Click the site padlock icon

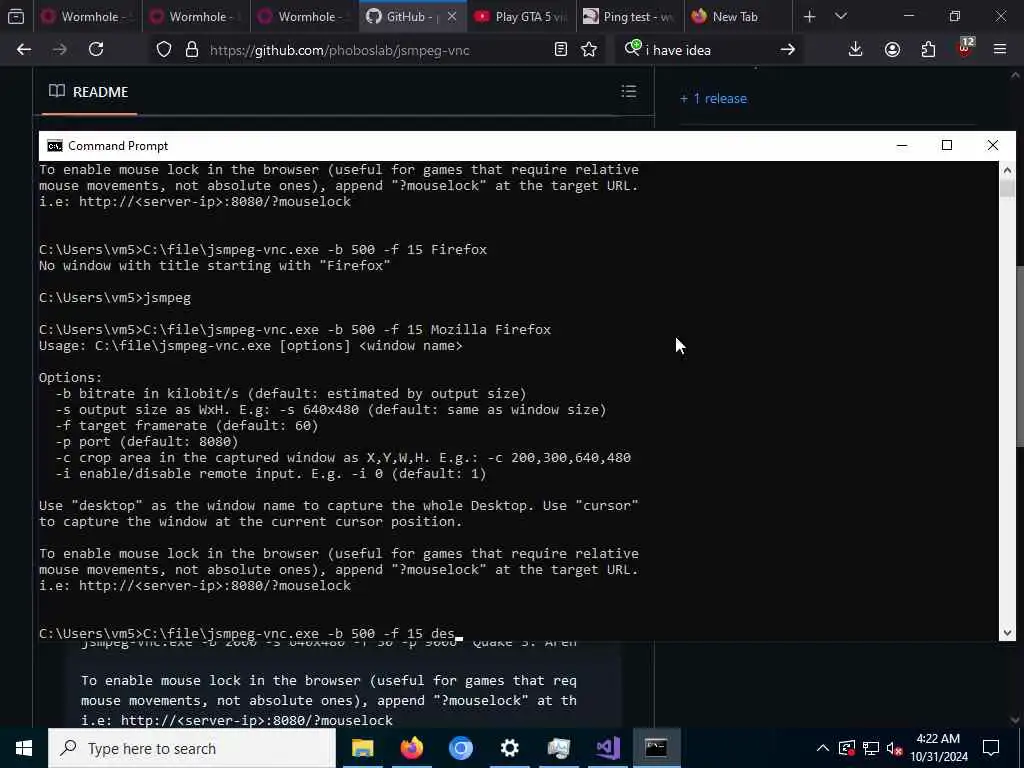pos(191,50)
